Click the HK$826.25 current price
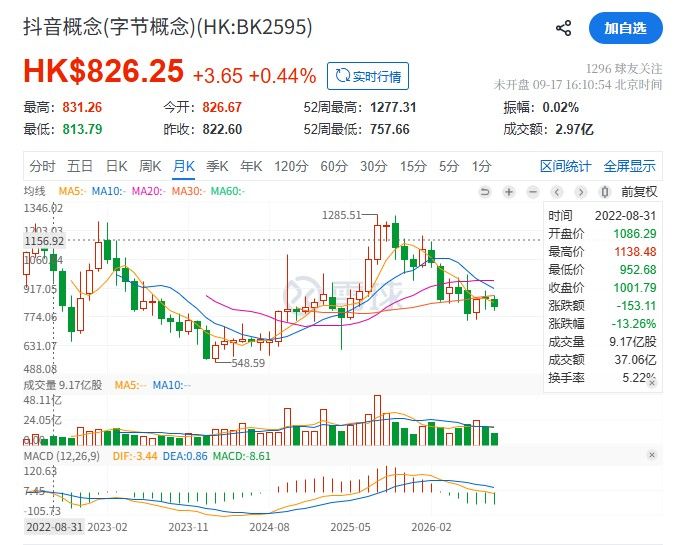 point(103,71)
